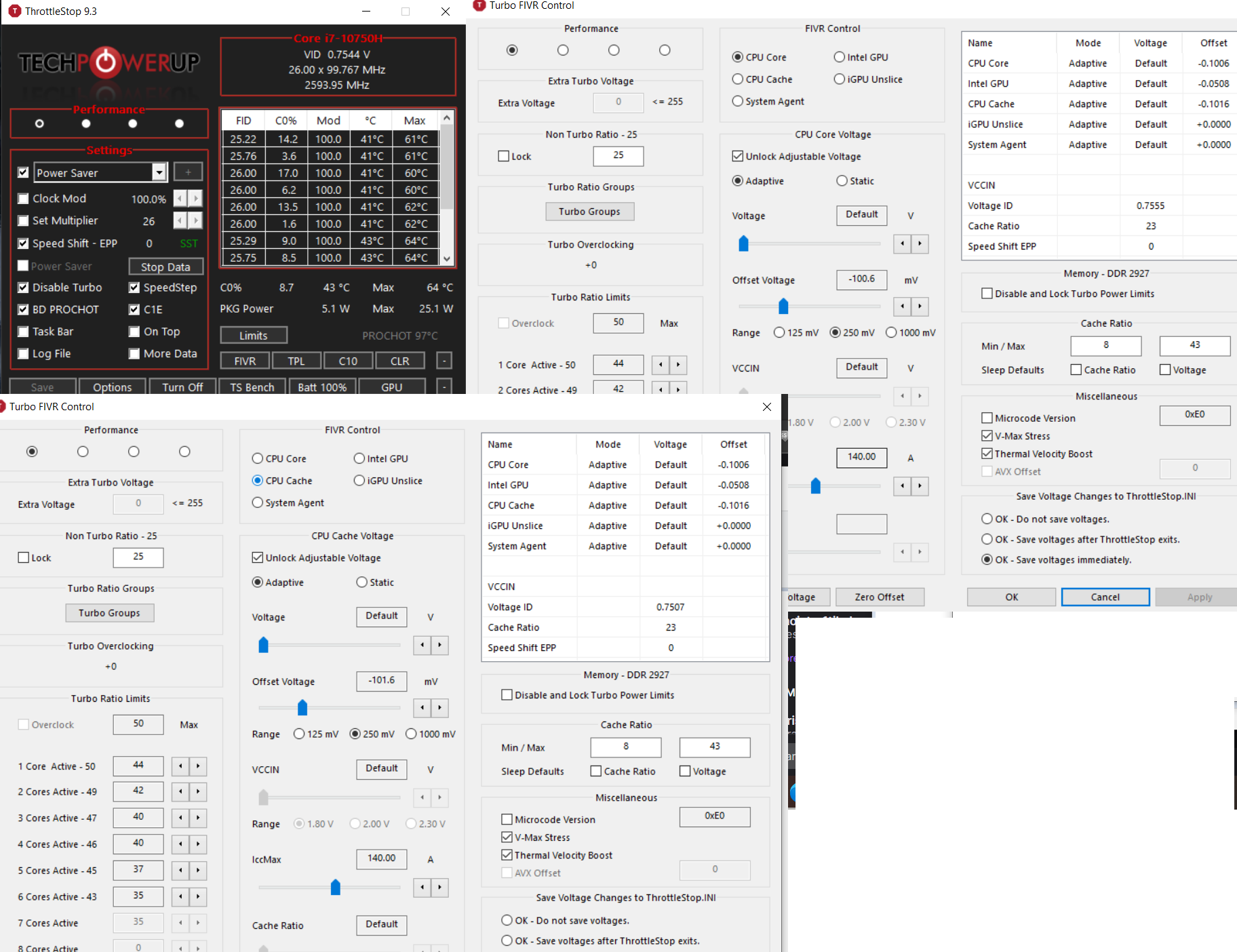Click the TechPowerUp logo
The height and width of the screenshot is (952, 1237).
coord(109,63)
